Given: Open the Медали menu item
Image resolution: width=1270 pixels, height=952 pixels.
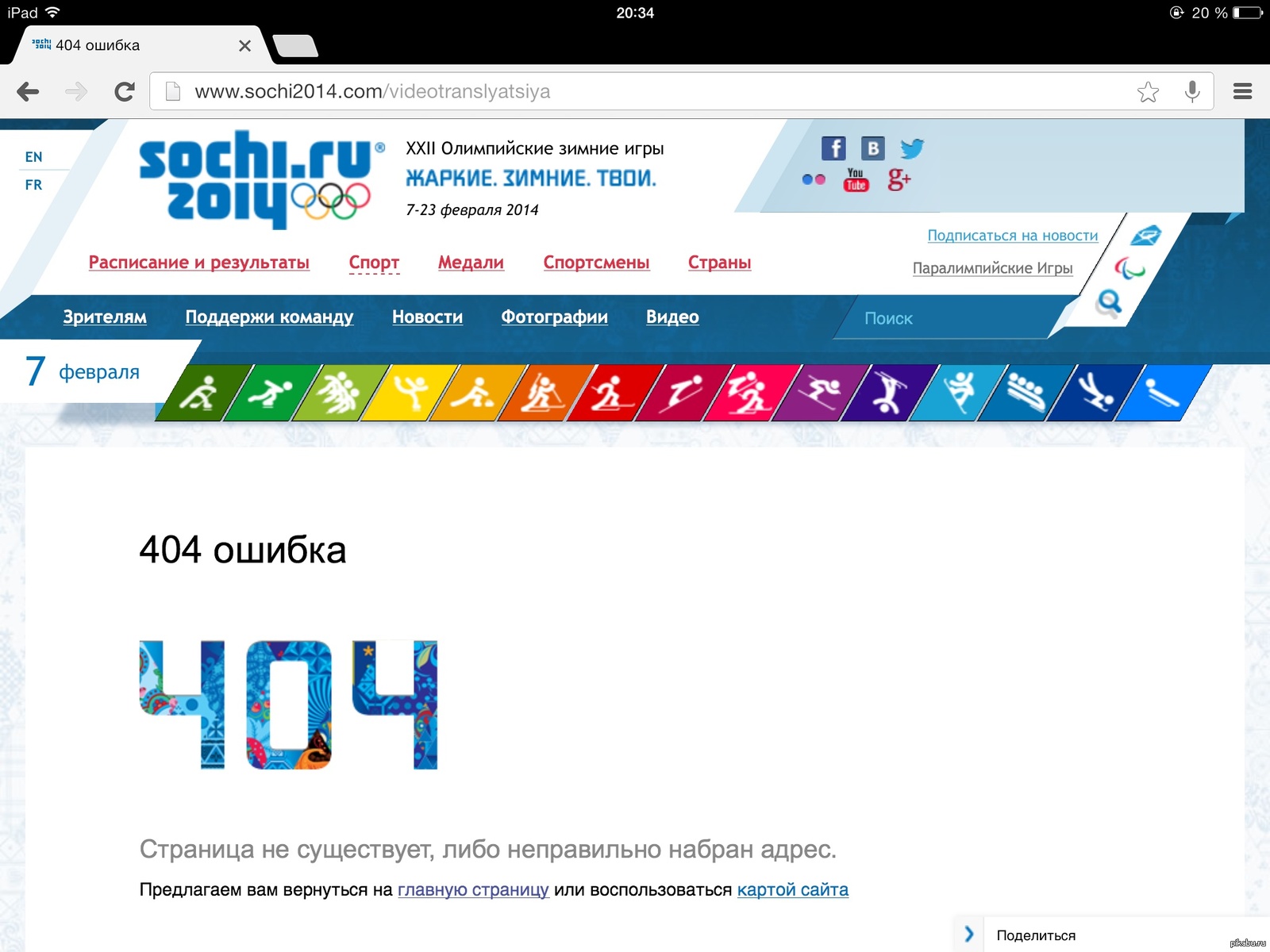Looking at the screenshot, I should [x=471, y=263].
